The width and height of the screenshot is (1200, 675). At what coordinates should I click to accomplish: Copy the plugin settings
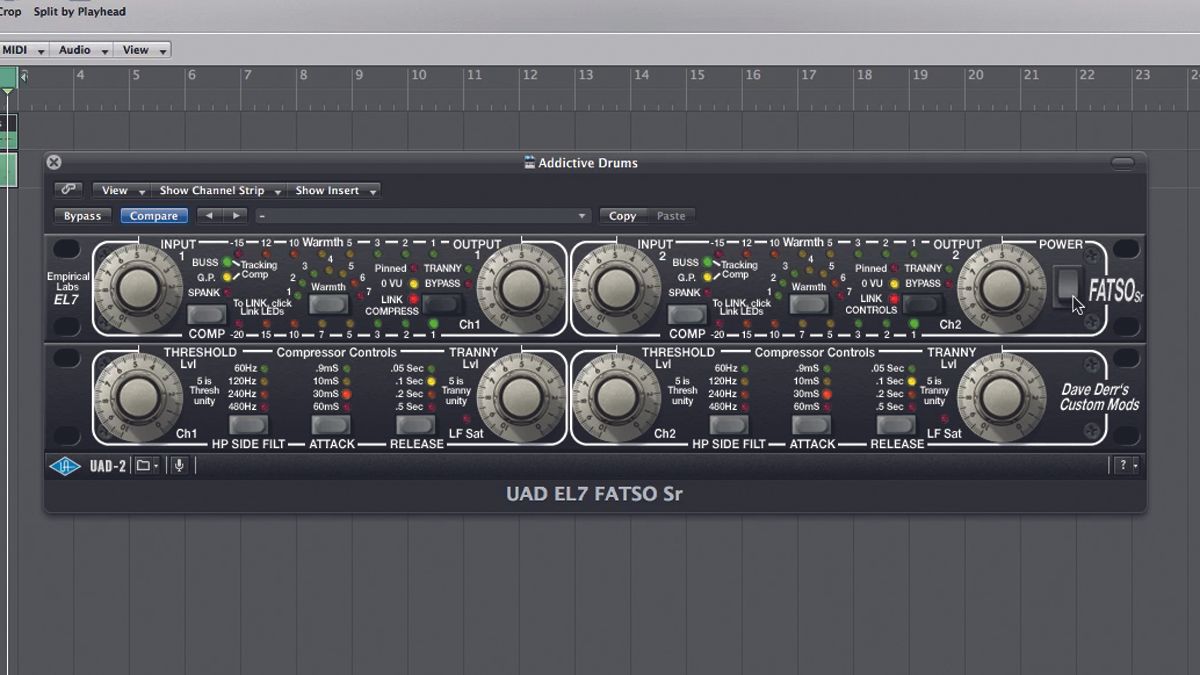click(x=622, y=215)
